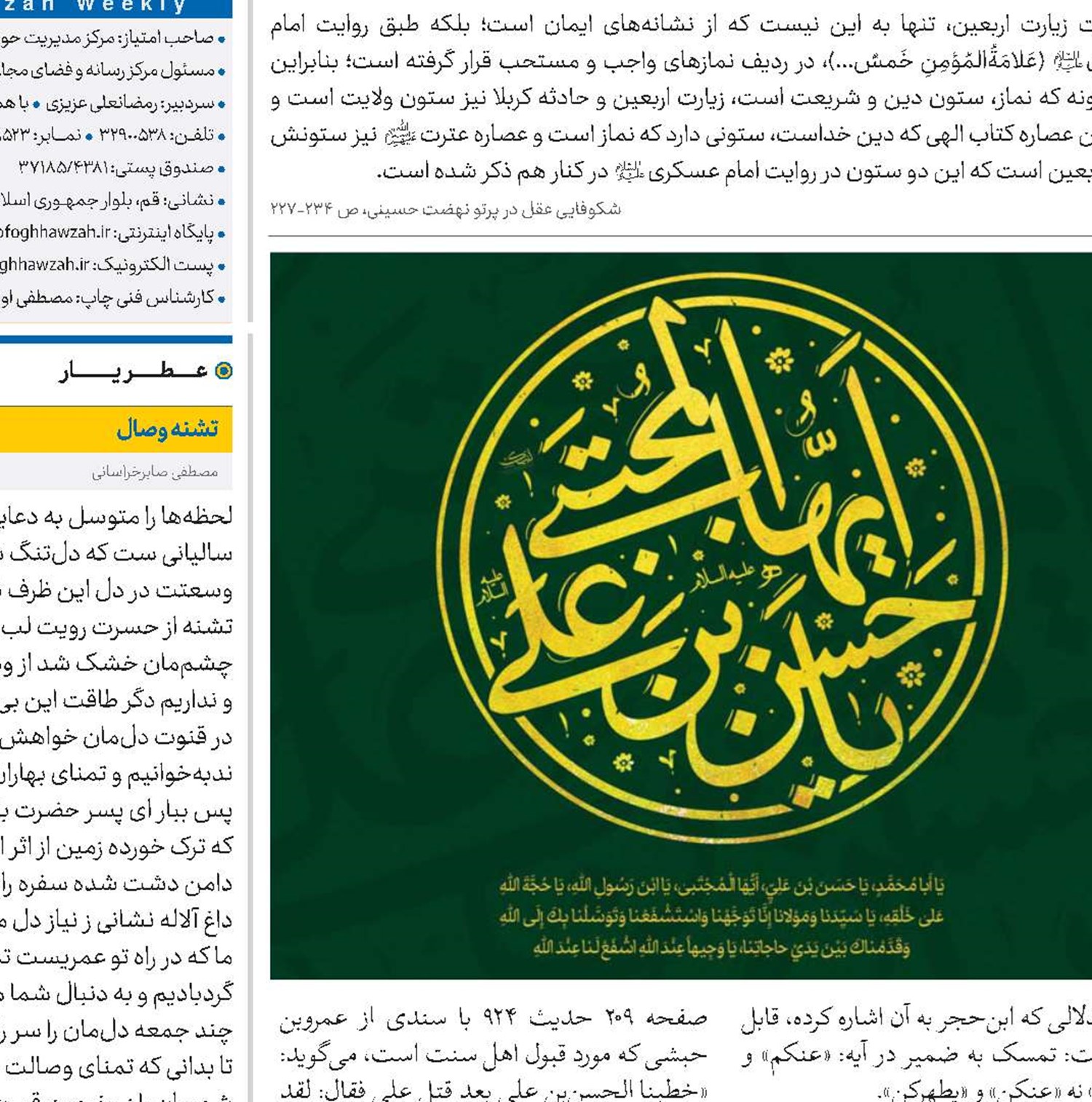This screenshot has height=1102, width=1092.
Task: Click the postal box "صندوق پستی: ۳۷۱۸۵/۴۳۸۱"
Action: (116, 168)
